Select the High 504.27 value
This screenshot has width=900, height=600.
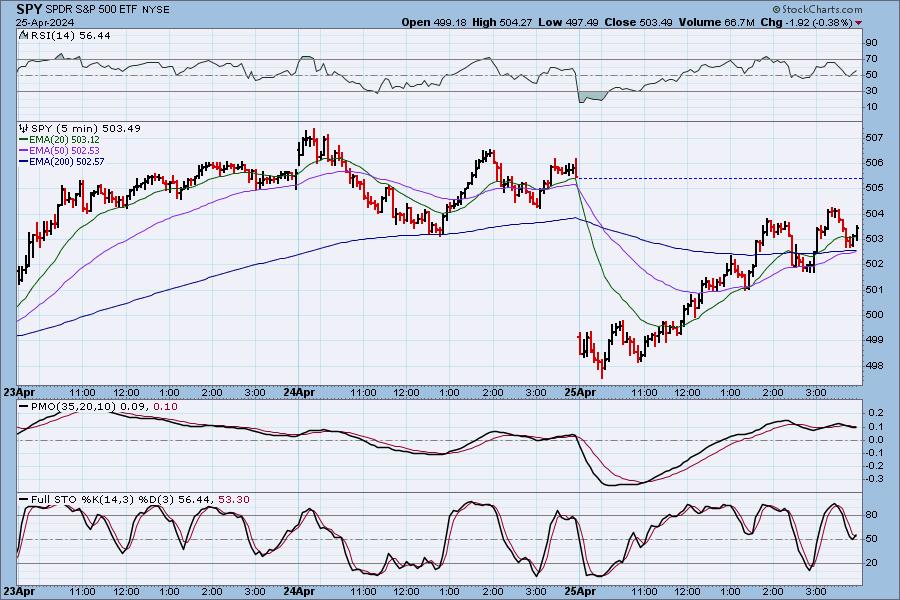tap(502, 22)
